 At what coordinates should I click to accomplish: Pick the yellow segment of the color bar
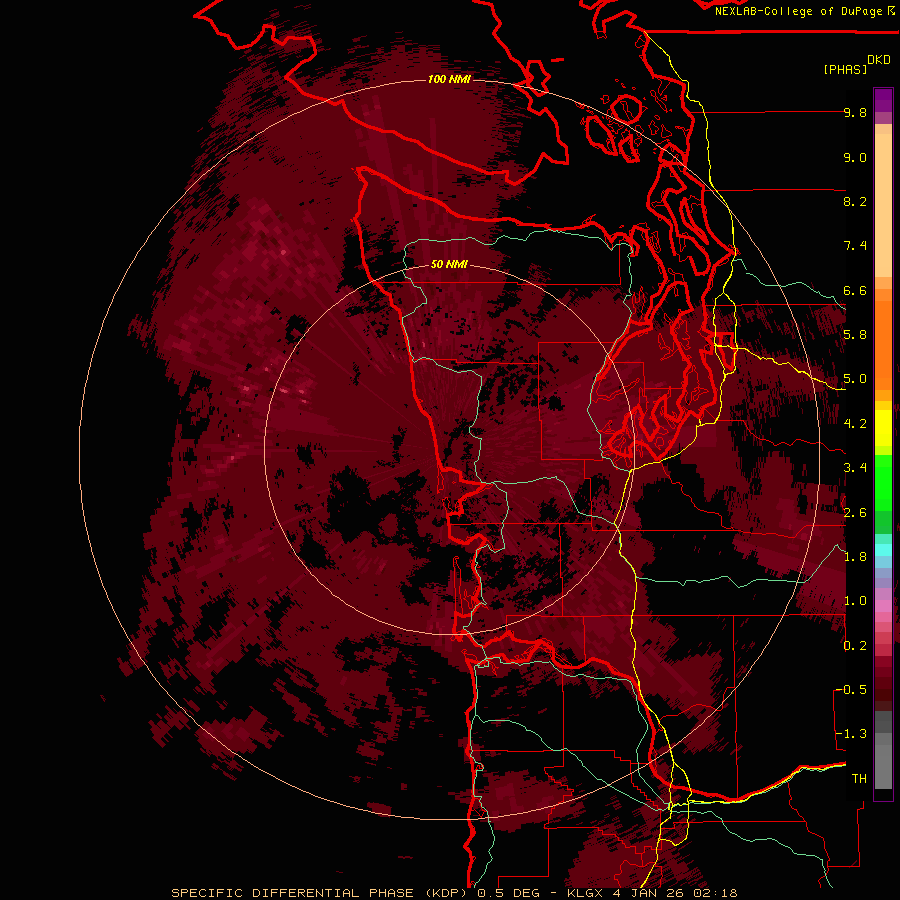883,428
